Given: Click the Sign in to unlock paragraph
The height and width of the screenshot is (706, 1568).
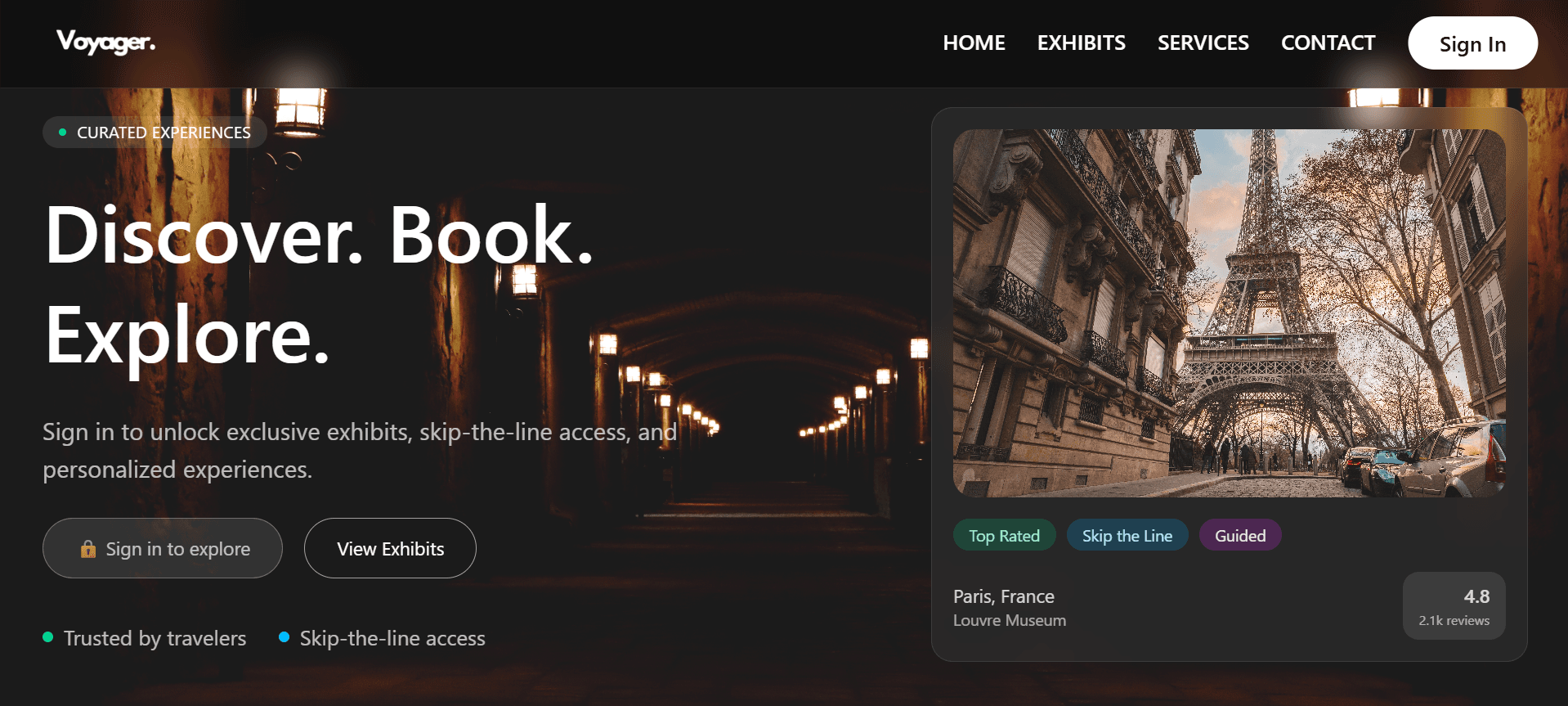Looking at the screenshot, I should coord(360,450).
